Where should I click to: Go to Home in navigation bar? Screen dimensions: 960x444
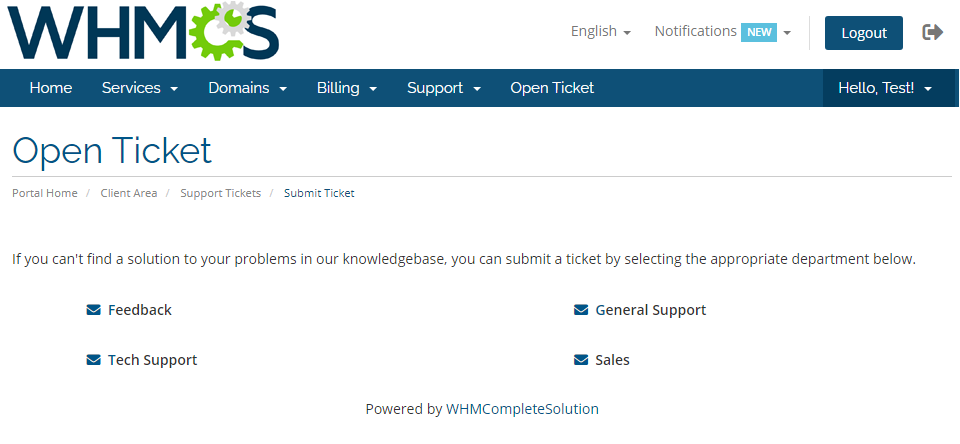pyautogui.click(x=51, y=88)
